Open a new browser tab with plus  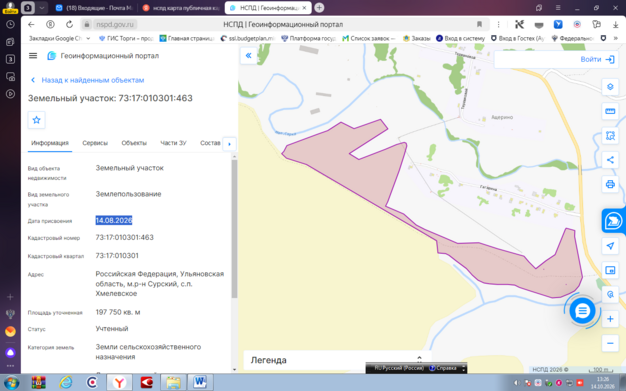pyautogui.click(x=319, y=8)
